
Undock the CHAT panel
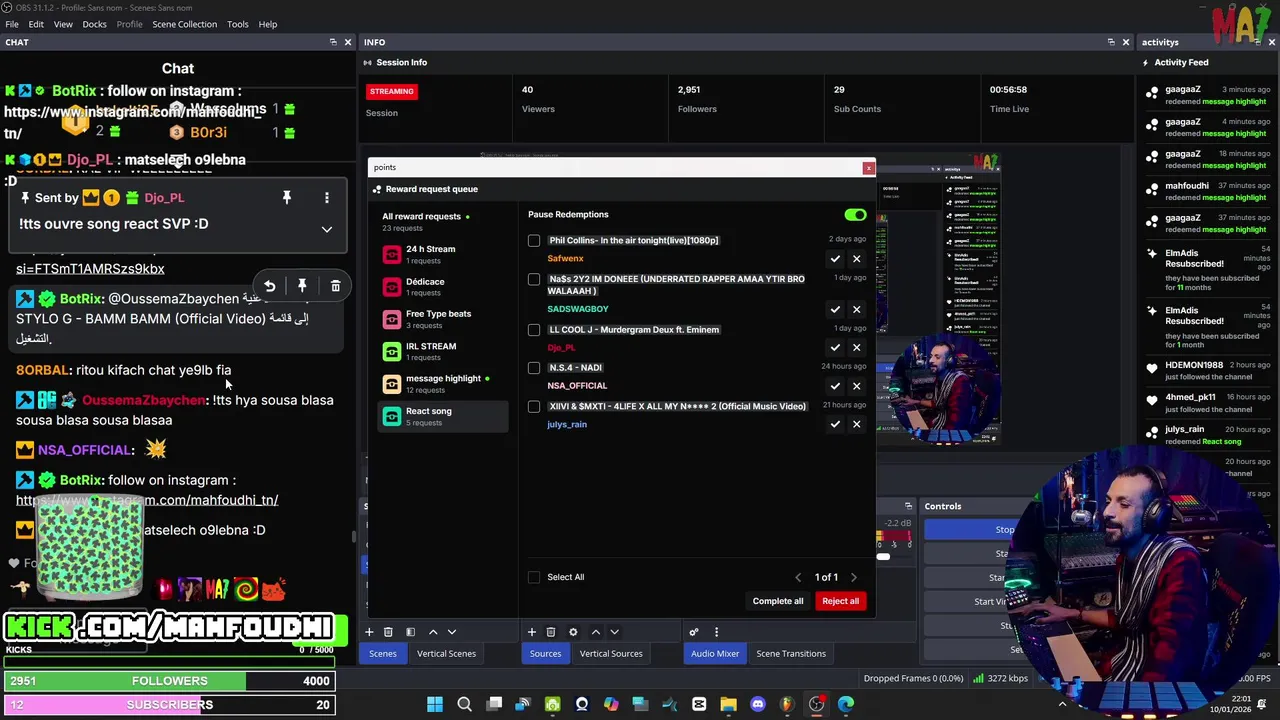tap(333, 42)
